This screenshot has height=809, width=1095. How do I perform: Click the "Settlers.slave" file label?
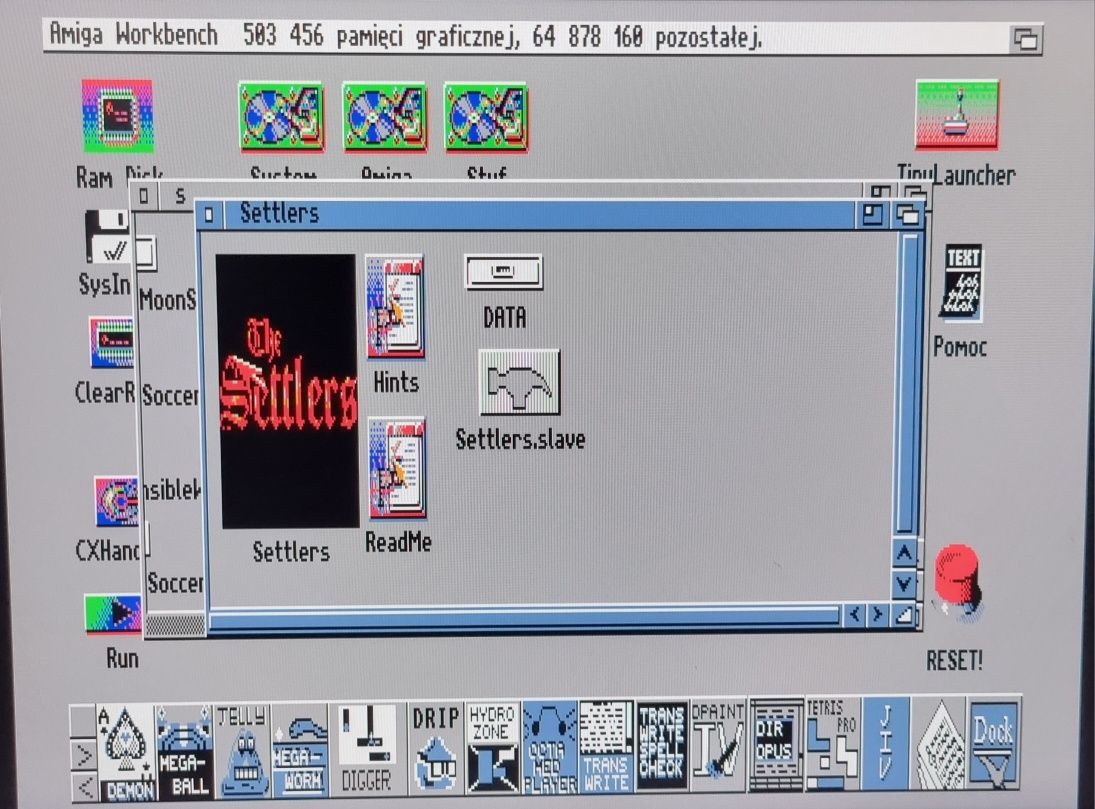tap(520, 439)
